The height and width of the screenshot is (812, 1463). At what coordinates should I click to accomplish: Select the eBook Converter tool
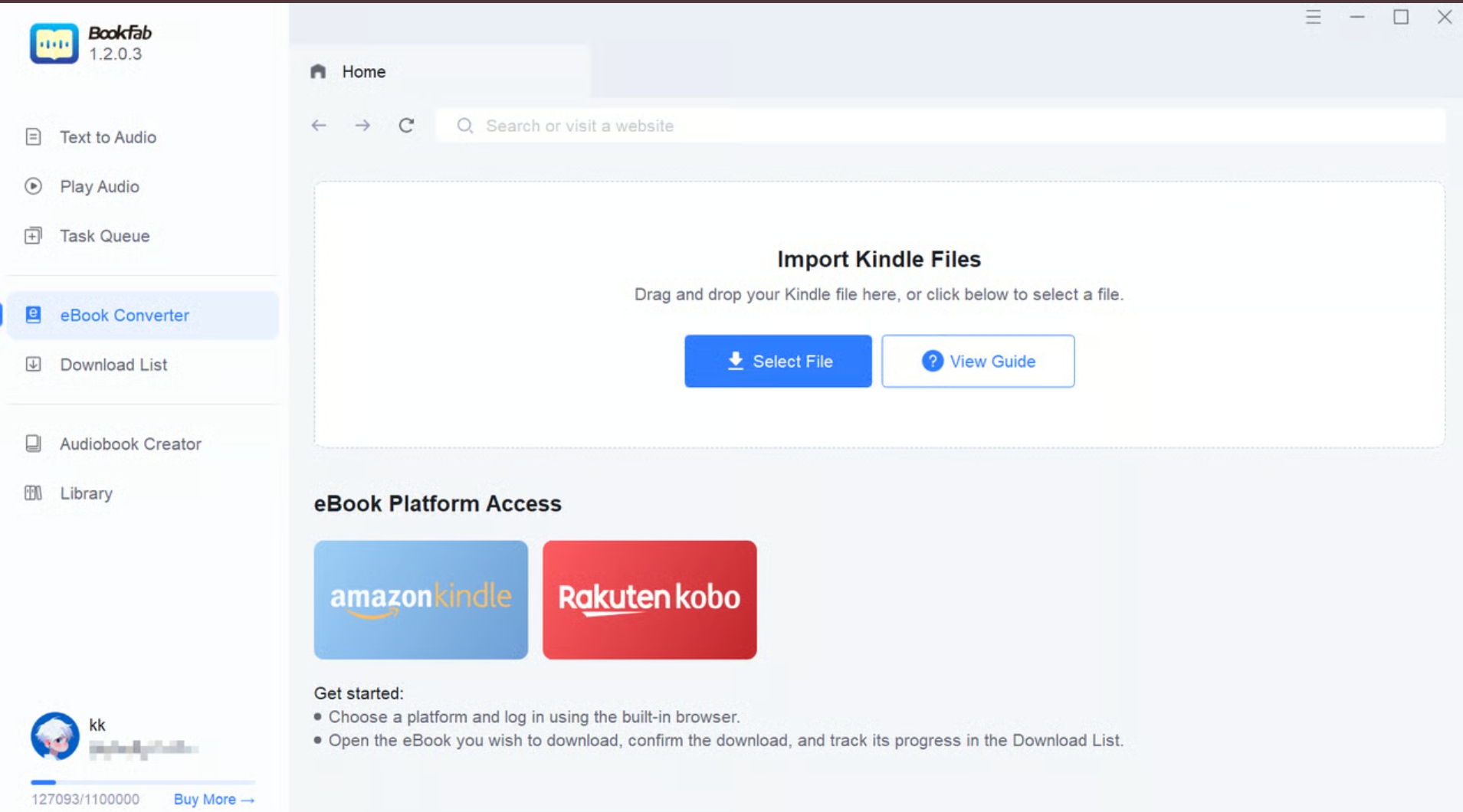tap(123, 315)
